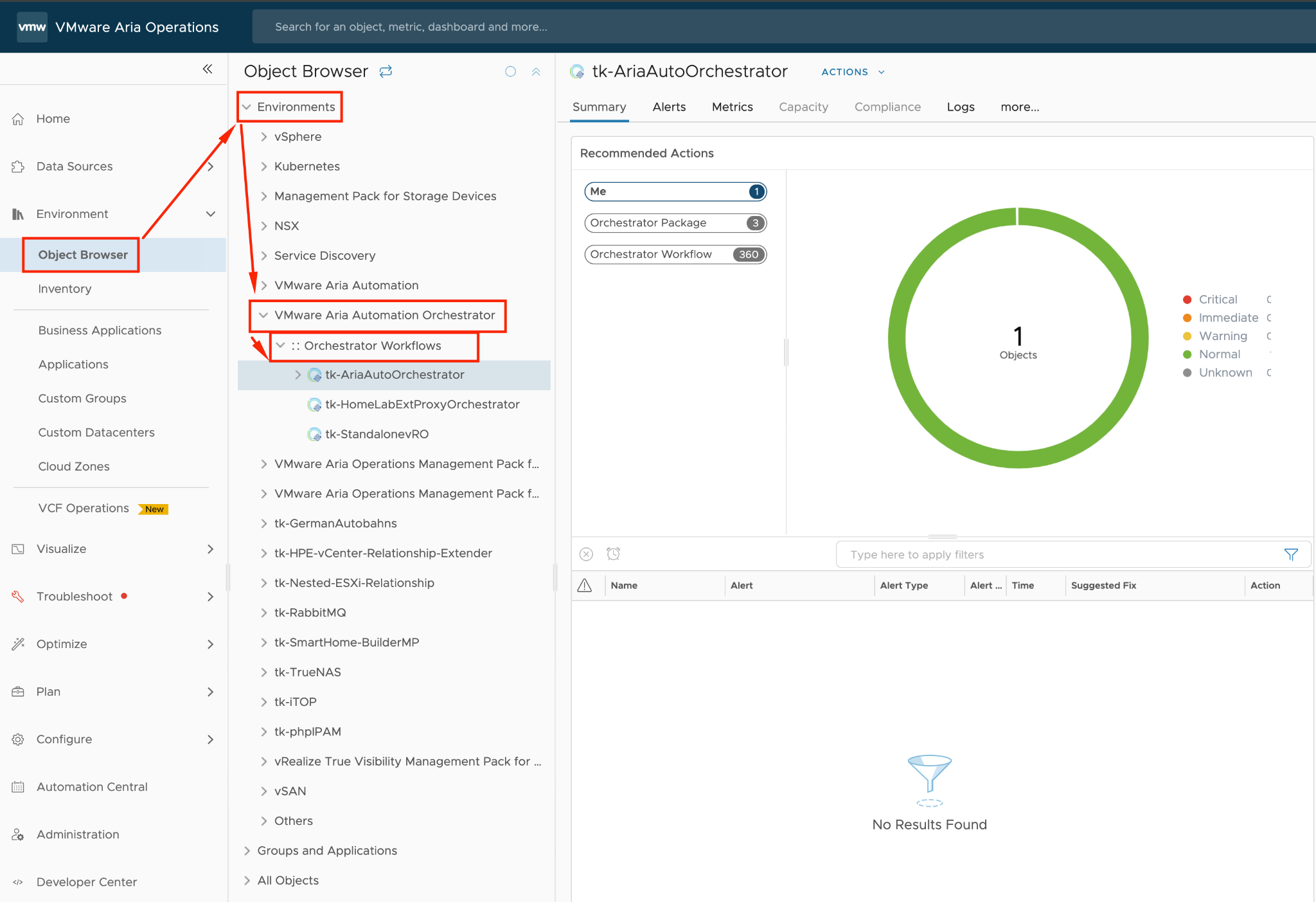Click the Visualize icon in sidebar
Screen dimensions: 1316x902
pyautogui.click(x=18, y=549)
